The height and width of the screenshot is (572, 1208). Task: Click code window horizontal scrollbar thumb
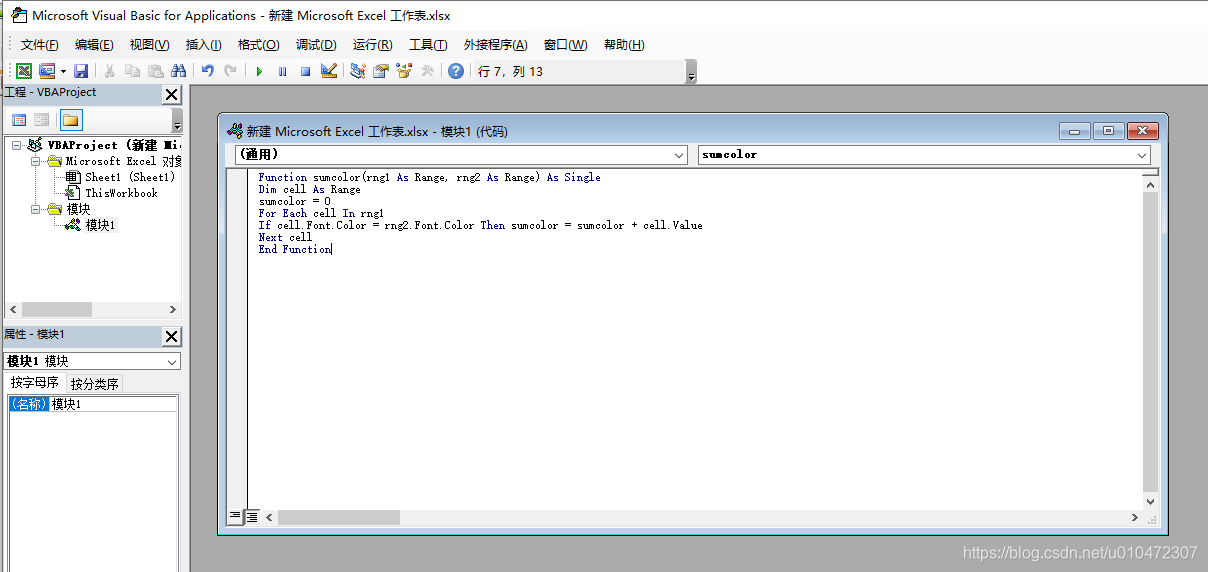click(x=339, y=518)
